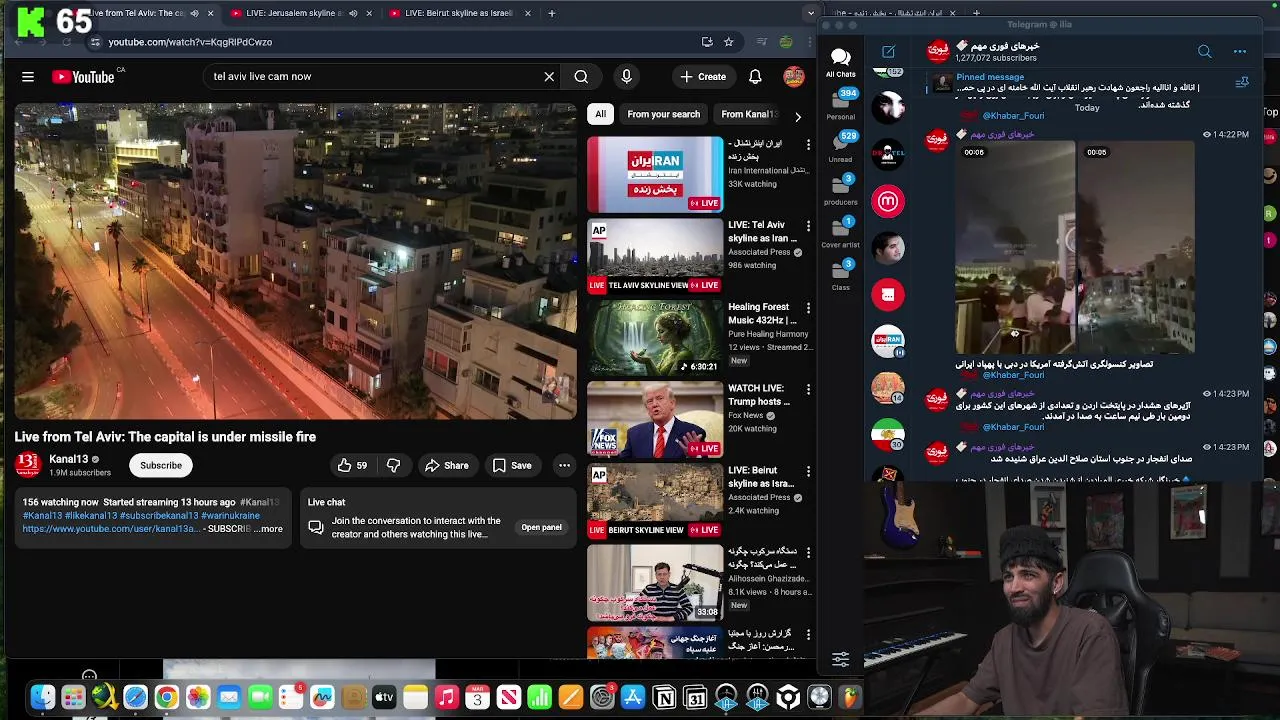Open Telegram channel three-dot menu
The width and height of the screenshot is (1280, 720).
1240,52
